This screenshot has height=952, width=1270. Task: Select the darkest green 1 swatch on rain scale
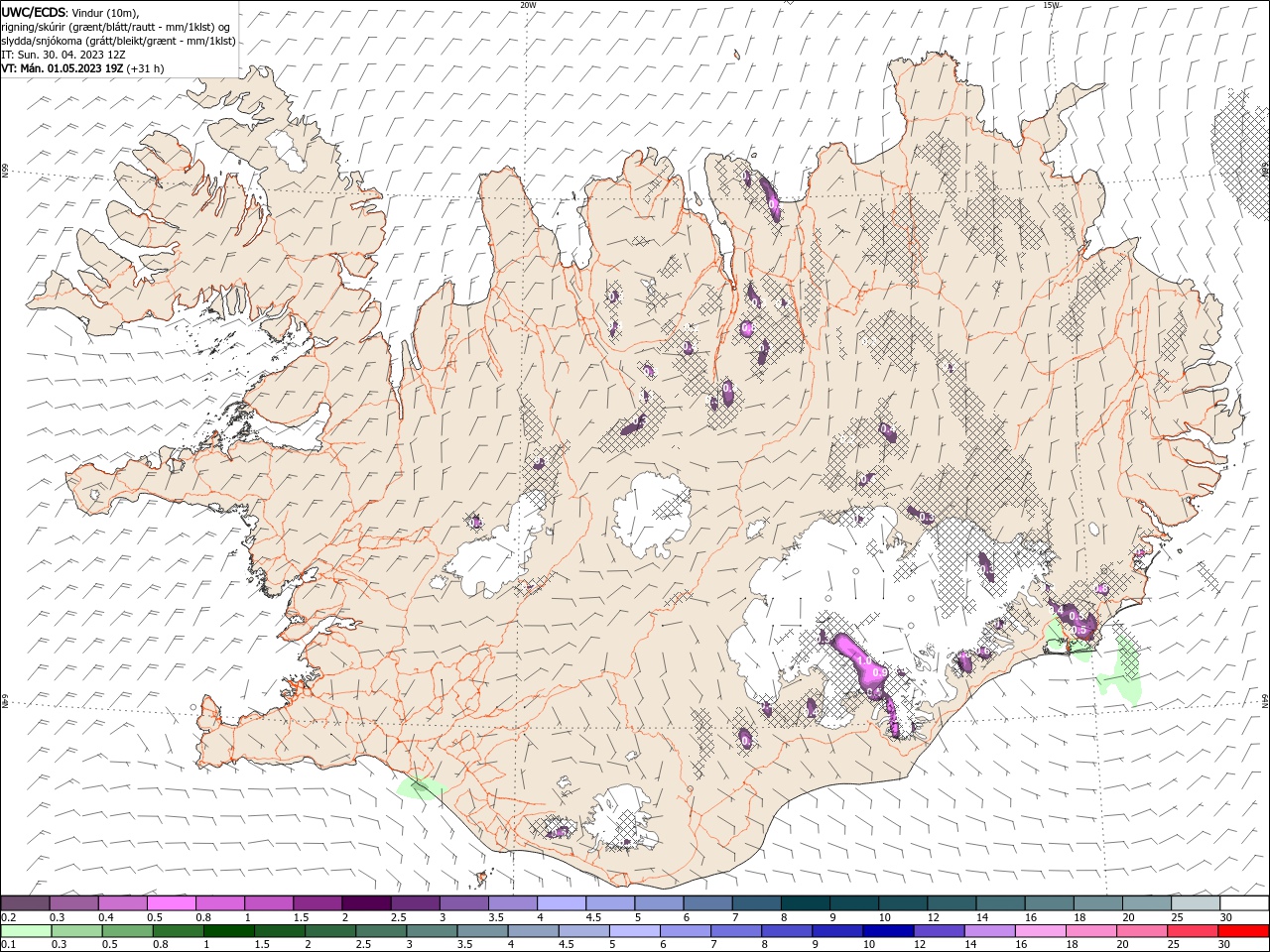pyautogui.click(x=229, y=931)
